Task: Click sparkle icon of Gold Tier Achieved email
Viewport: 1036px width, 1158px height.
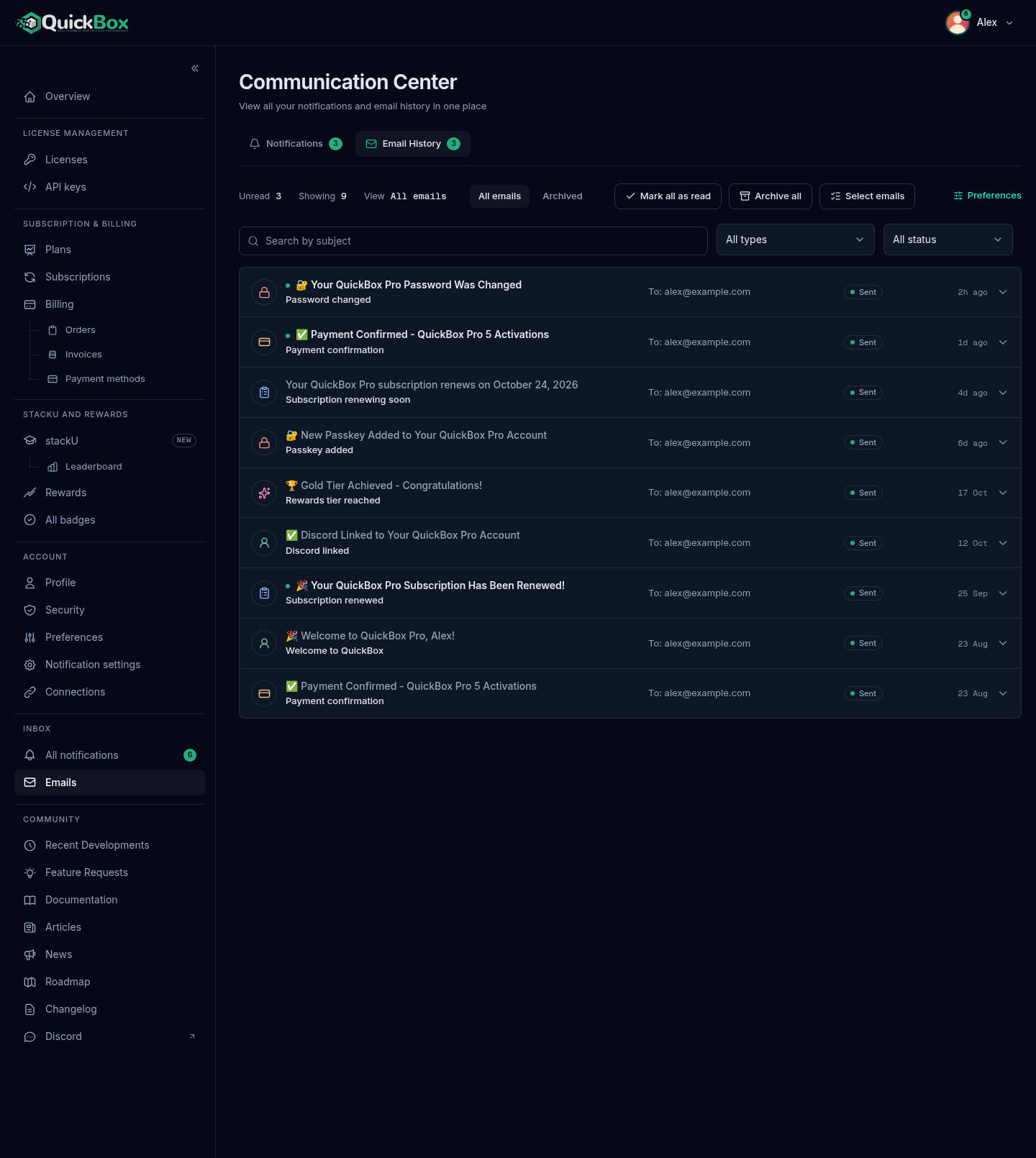Action: 264,493
